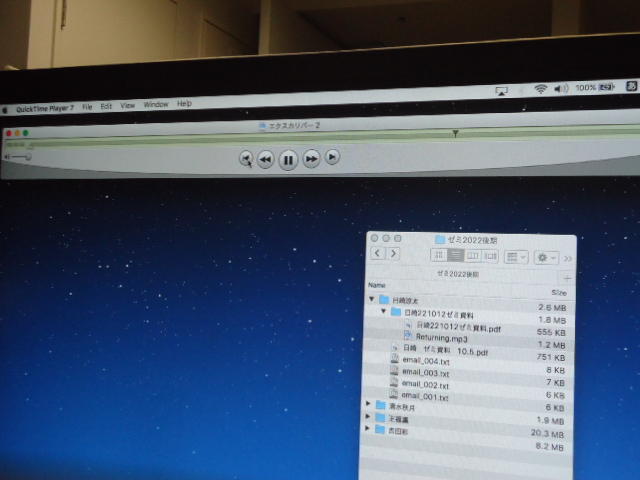Switch Finder to list view
Image resolution: width=640 pixels, height=480 pixels.
[456, 256]
